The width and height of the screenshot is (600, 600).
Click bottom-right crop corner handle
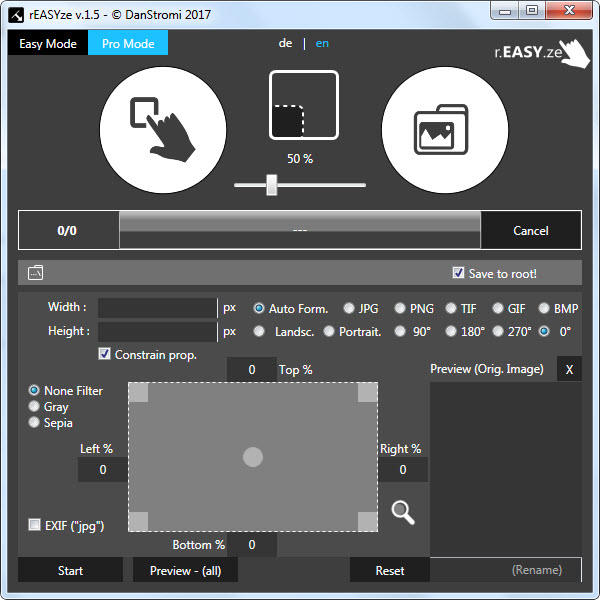[367, 522]
